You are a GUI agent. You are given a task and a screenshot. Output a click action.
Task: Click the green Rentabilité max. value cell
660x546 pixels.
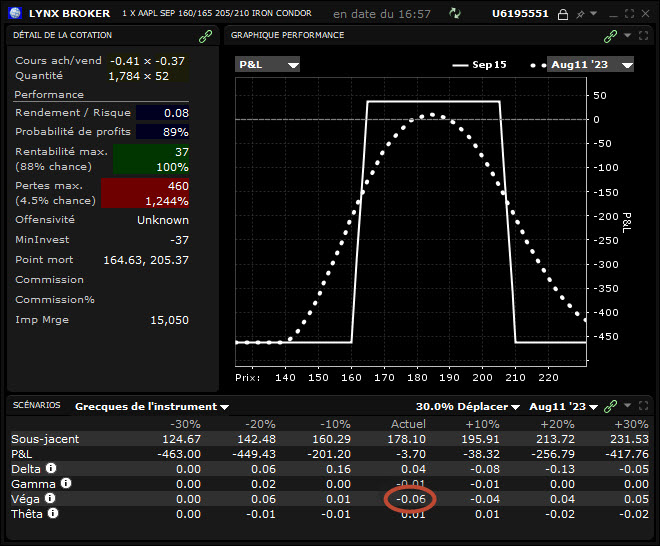151,159
